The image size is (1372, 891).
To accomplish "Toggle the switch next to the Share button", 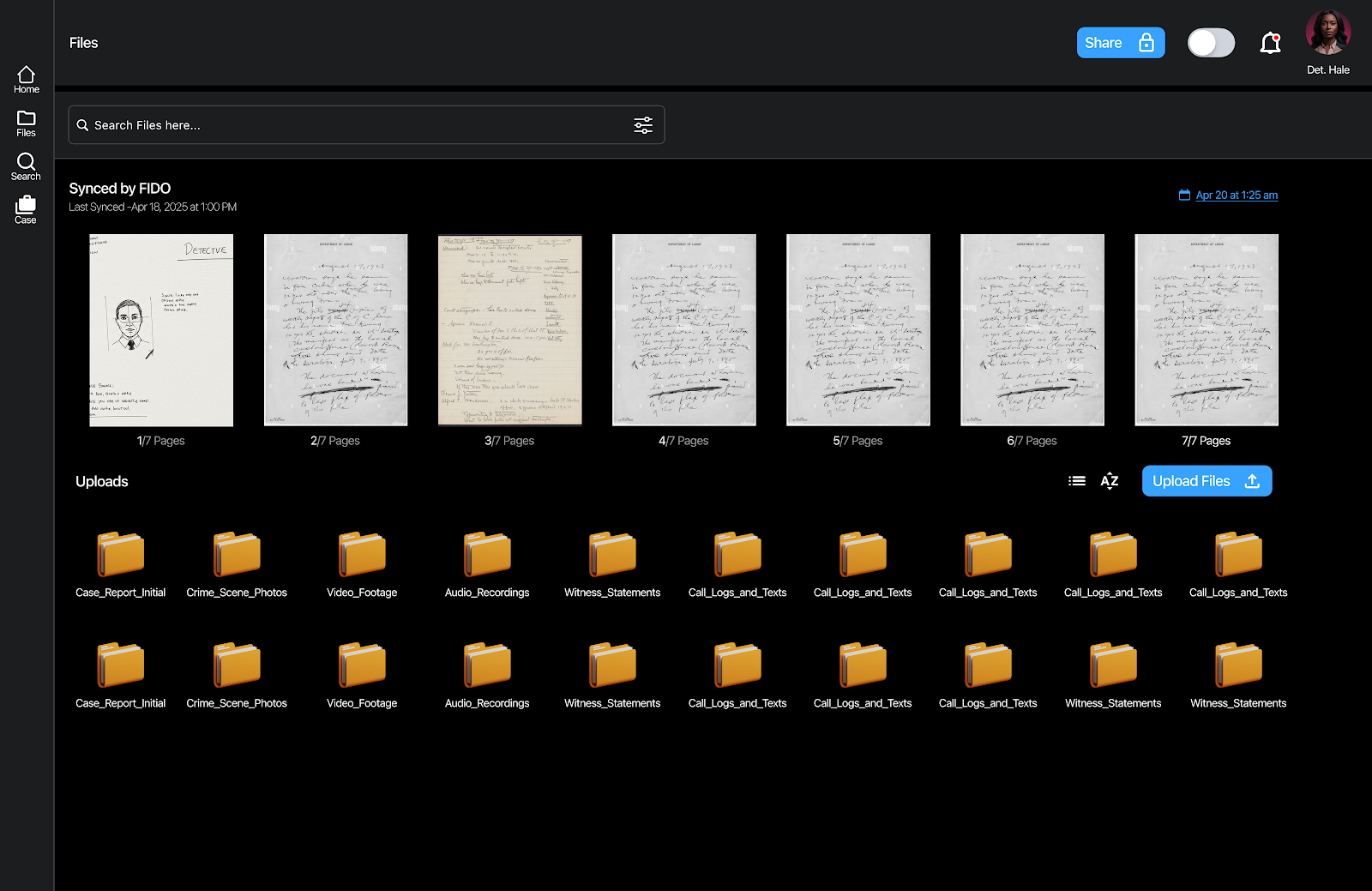I will pyautogui.click(x=1211, y=43).
